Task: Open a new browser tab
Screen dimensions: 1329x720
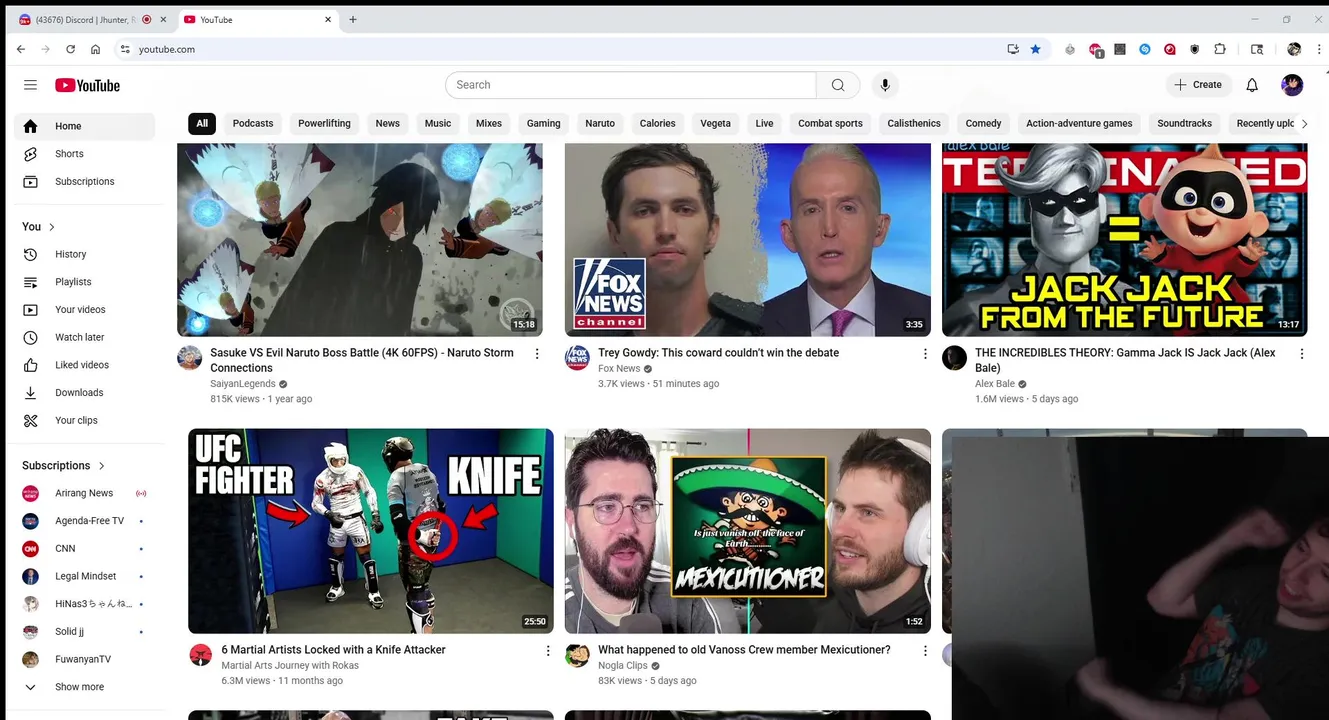Action: (353, 20)
